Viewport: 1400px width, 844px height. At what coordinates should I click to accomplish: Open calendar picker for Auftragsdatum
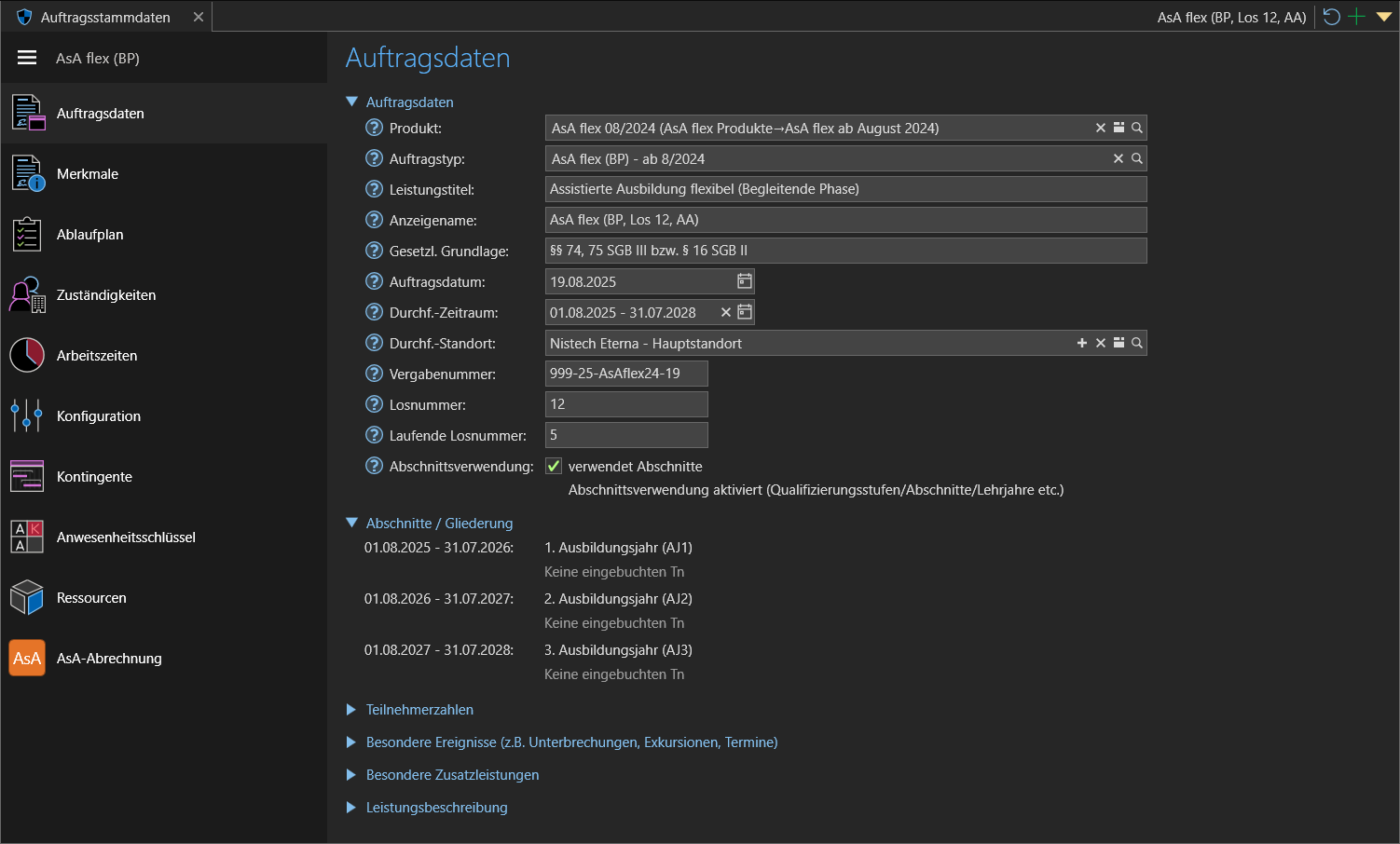745,281
